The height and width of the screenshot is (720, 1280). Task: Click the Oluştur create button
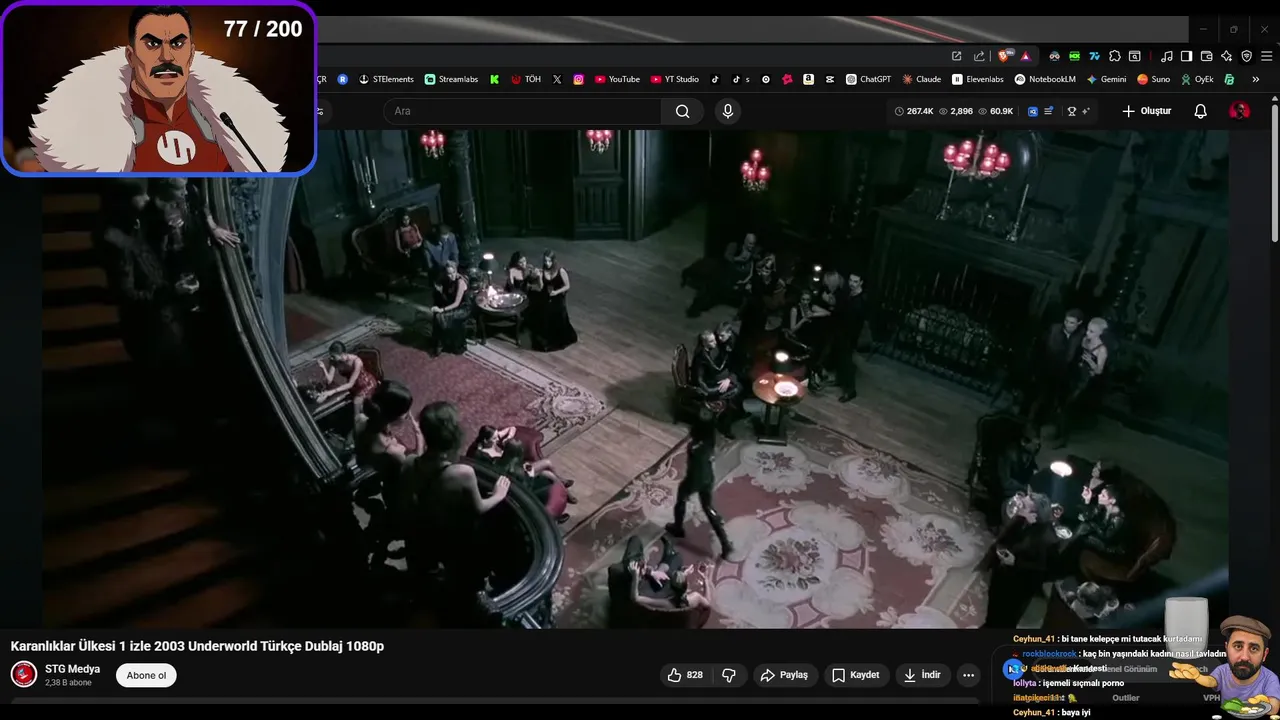[x=1146, y=111]
